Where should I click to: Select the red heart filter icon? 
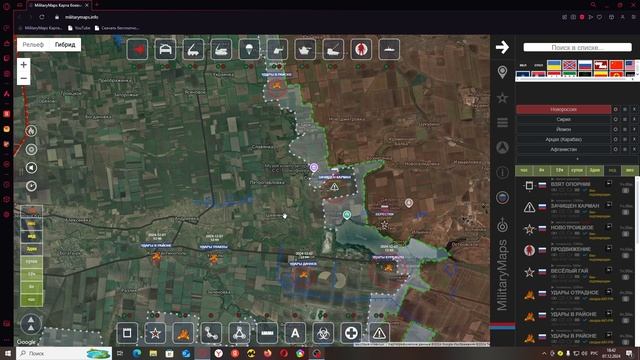[138, 49]
